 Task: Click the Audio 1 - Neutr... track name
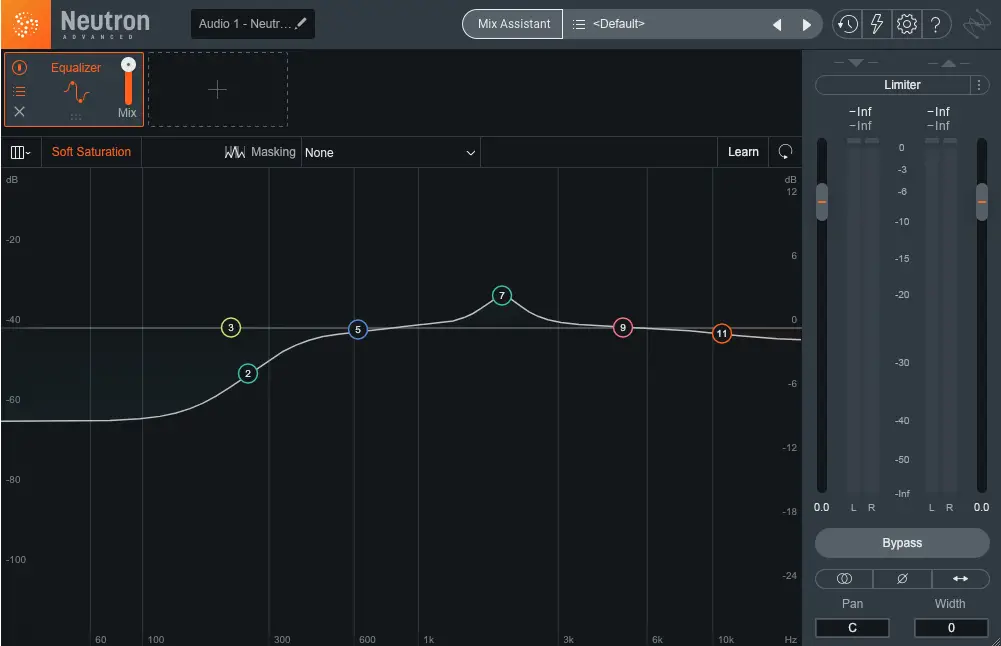pyautogui.click(x=245, y=24)
